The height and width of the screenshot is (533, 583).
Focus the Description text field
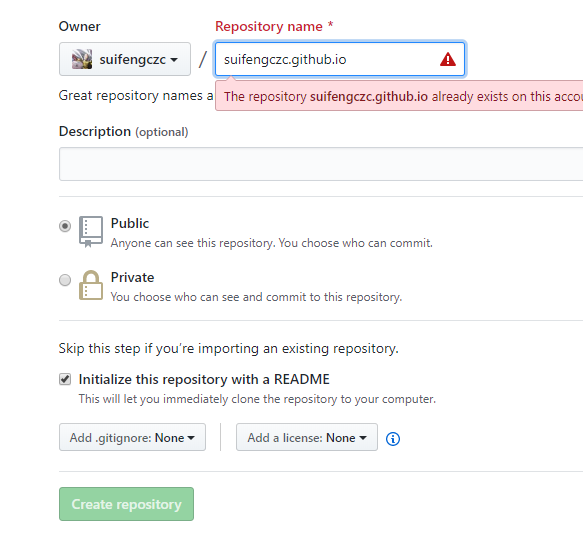321,164
